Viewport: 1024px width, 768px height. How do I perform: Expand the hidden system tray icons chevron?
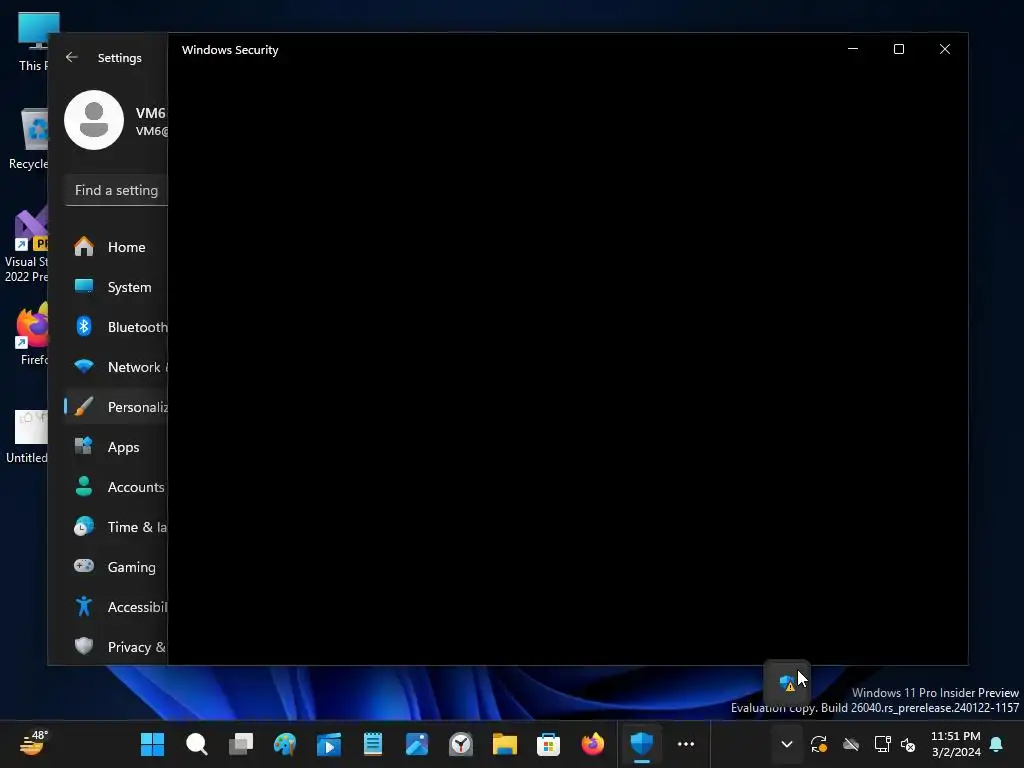(787, 744)
